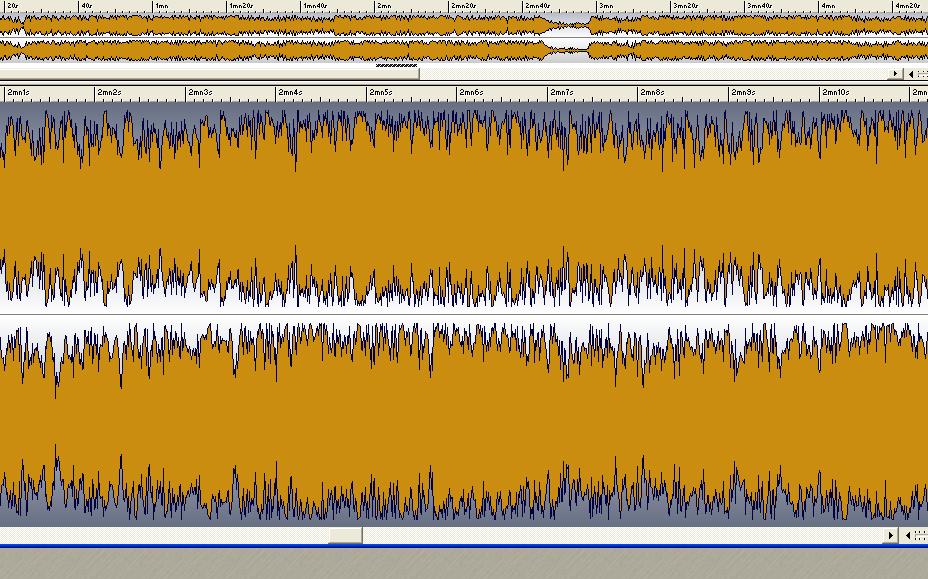Viewport: 928px width, 579px height.
Task: Click the main waveform horizontal scrollbar thumb
Action: pyautogui.click(x=345, y=536)
